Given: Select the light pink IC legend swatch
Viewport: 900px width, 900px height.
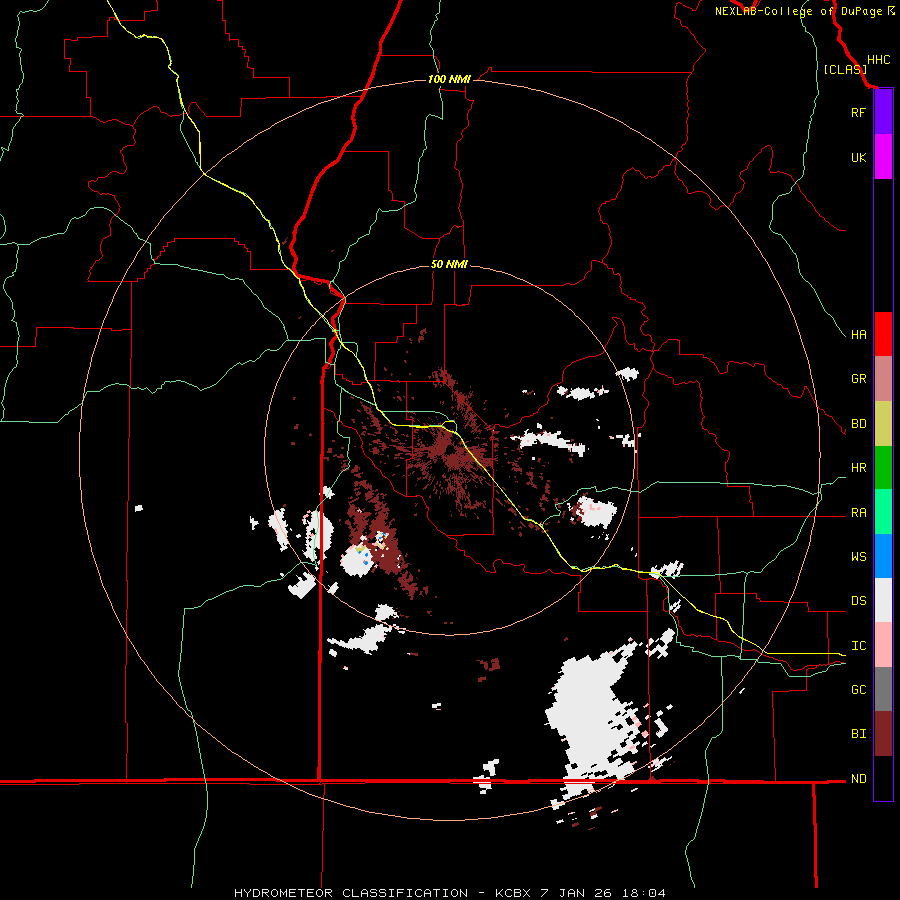Looking at the screenshot, I should [883, 645].
